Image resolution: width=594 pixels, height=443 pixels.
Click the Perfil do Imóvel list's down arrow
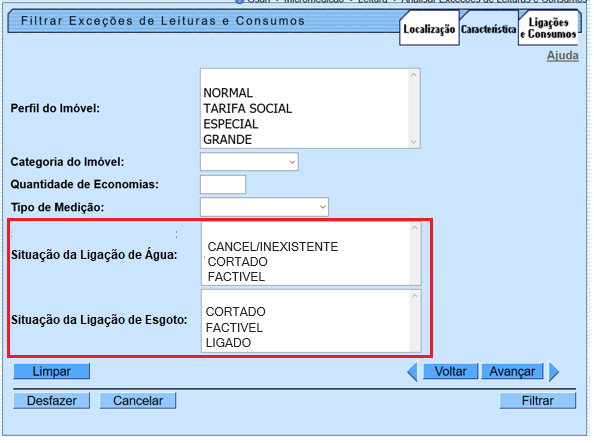(x=414, y=142)
